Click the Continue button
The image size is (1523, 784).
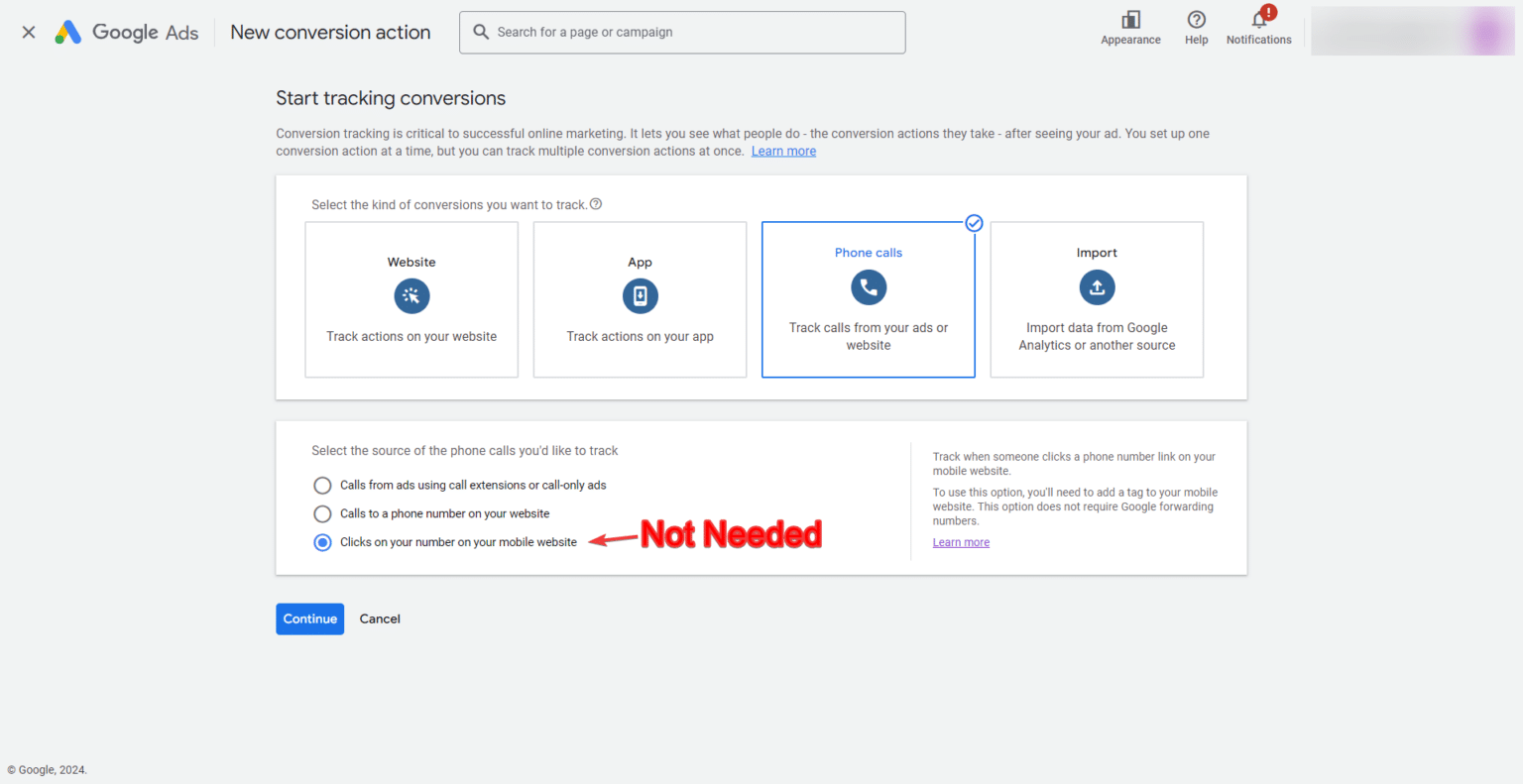pyautogui.click(x=309, y=618)
